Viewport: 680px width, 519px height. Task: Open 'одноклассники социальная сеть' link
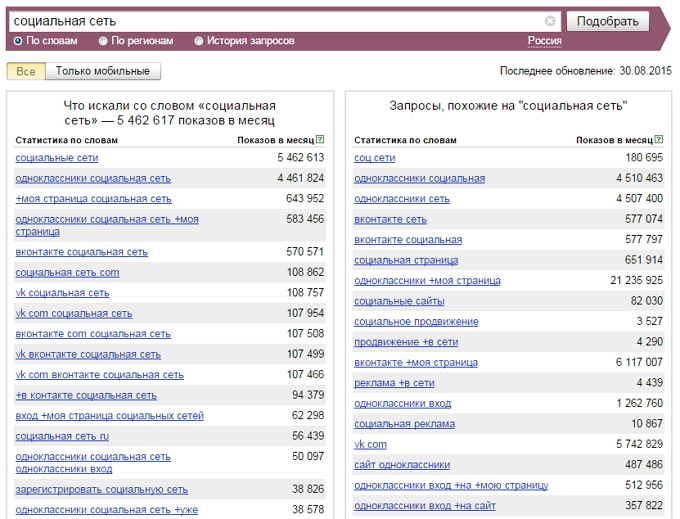tap(93, 178)
